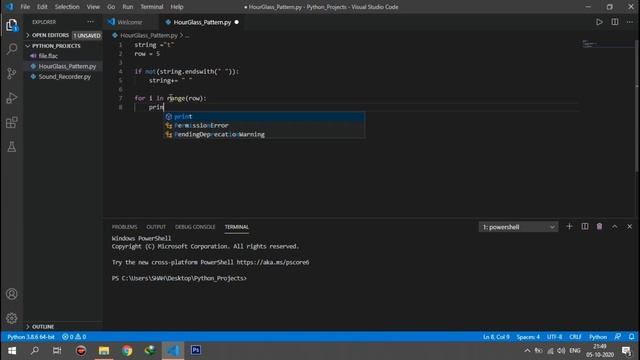The height and width of the screenshot is (360, 640).
Task: Click Python language mode in status bar
Action: (598, 337)
